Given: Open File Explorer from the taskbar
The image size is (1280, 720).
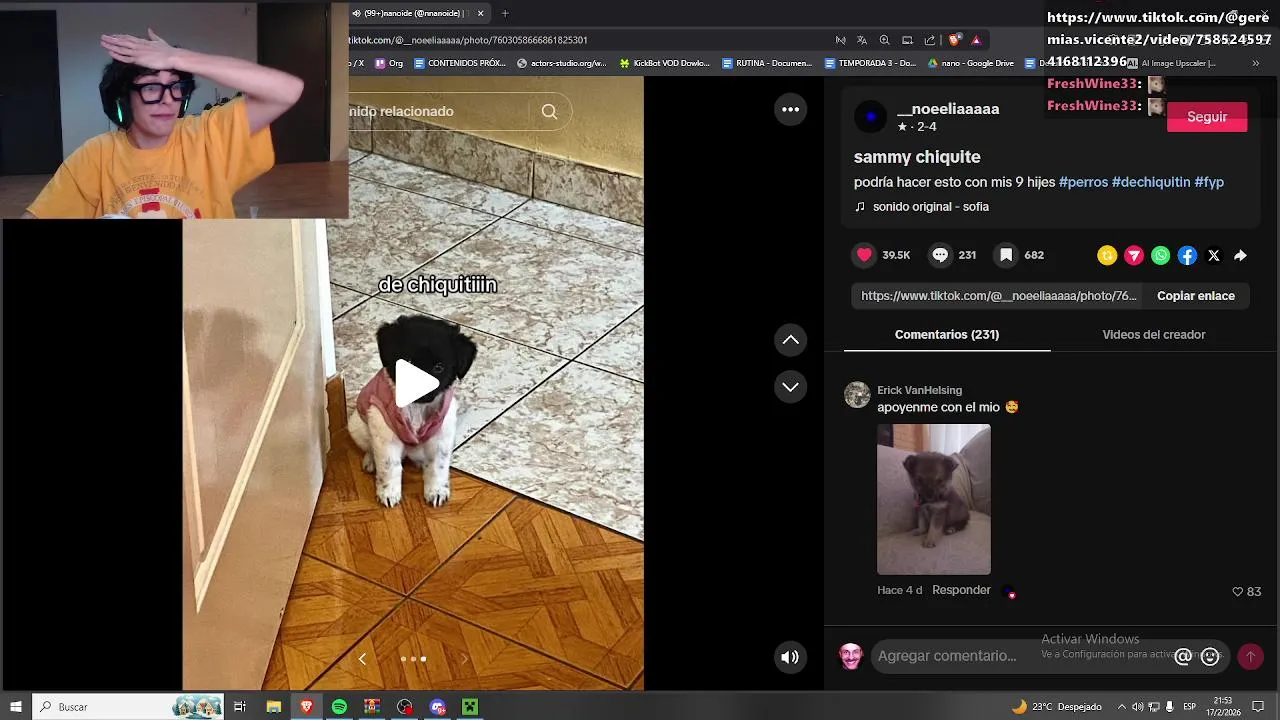Looking at the screenshot, I should [x=273, y=707].
